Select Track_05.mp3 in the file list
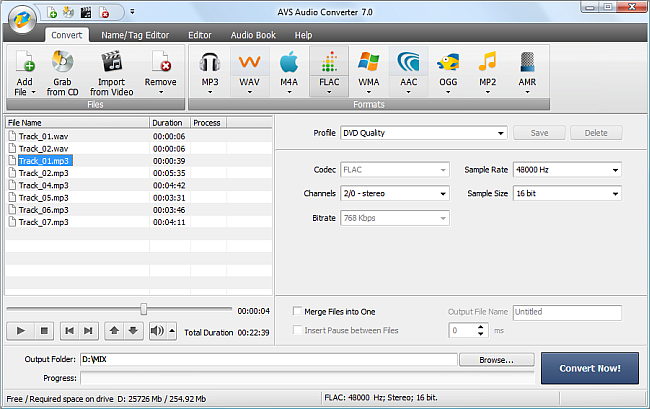The image size is (650, 409). (139, 198)
